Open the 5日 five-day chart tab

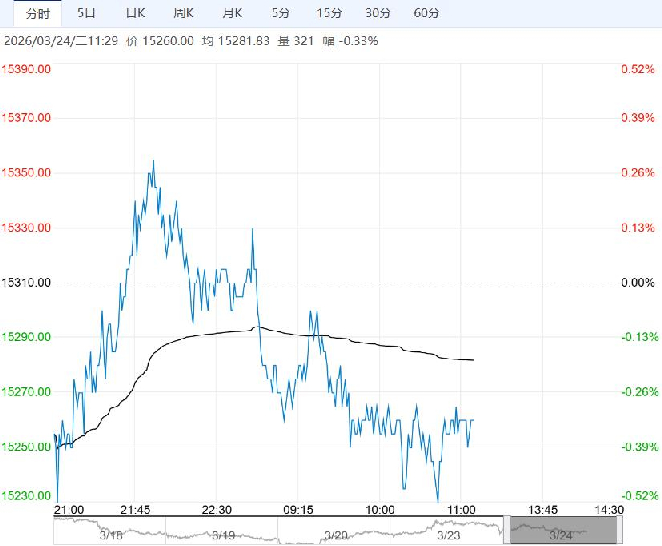coord(87,13)
